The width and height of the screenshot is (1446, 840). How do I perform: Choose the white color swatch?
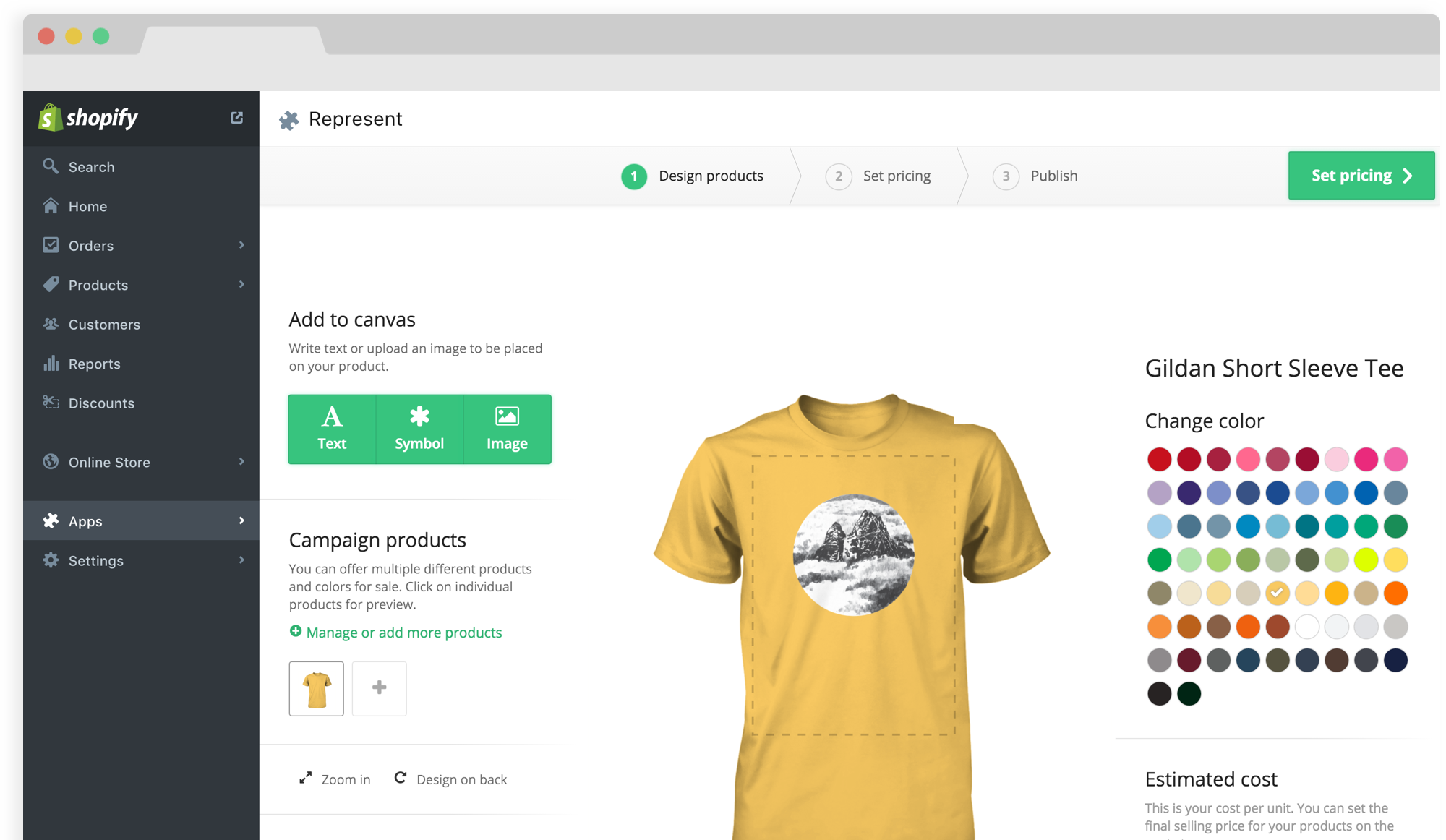pyautogui.click(x=1307, y=627)
